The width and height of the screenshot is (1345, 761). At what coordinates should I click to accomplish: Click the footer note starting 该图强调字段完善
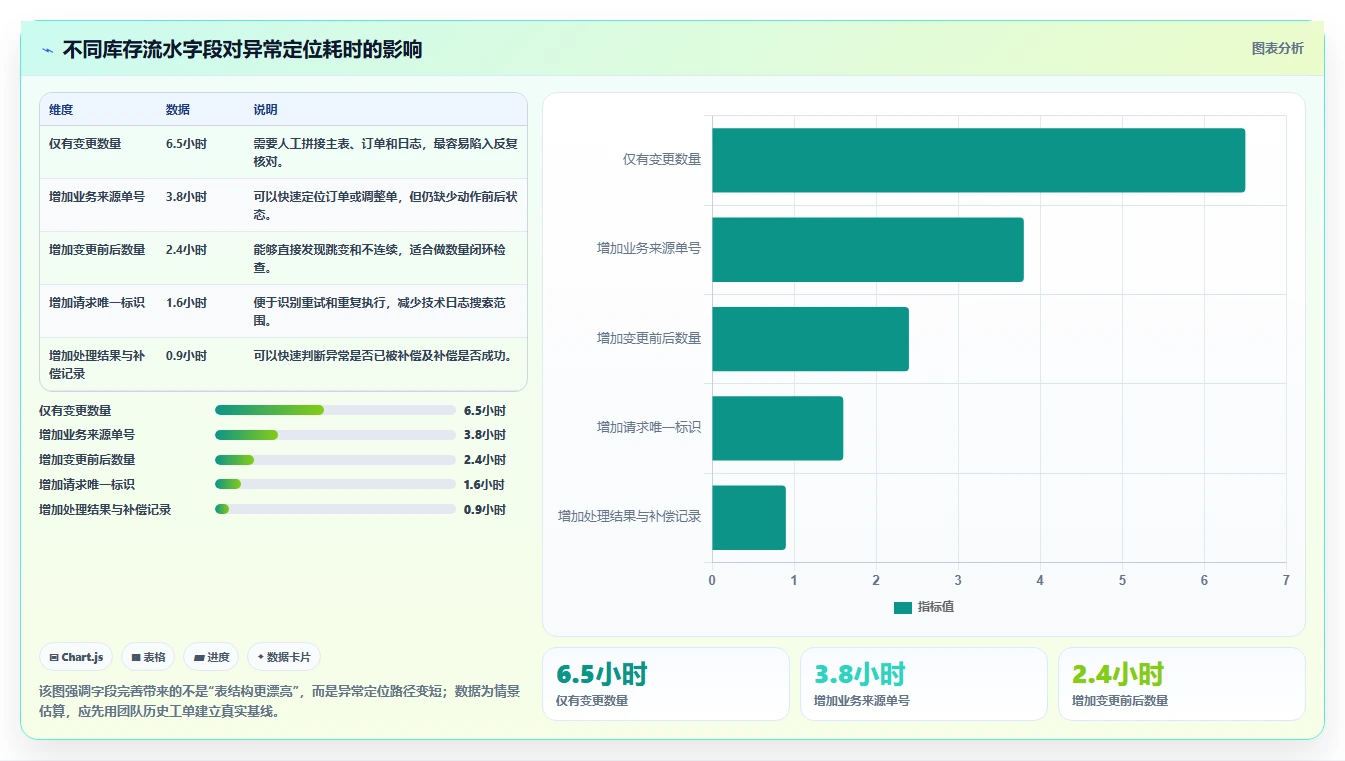[x=279, y=701]
